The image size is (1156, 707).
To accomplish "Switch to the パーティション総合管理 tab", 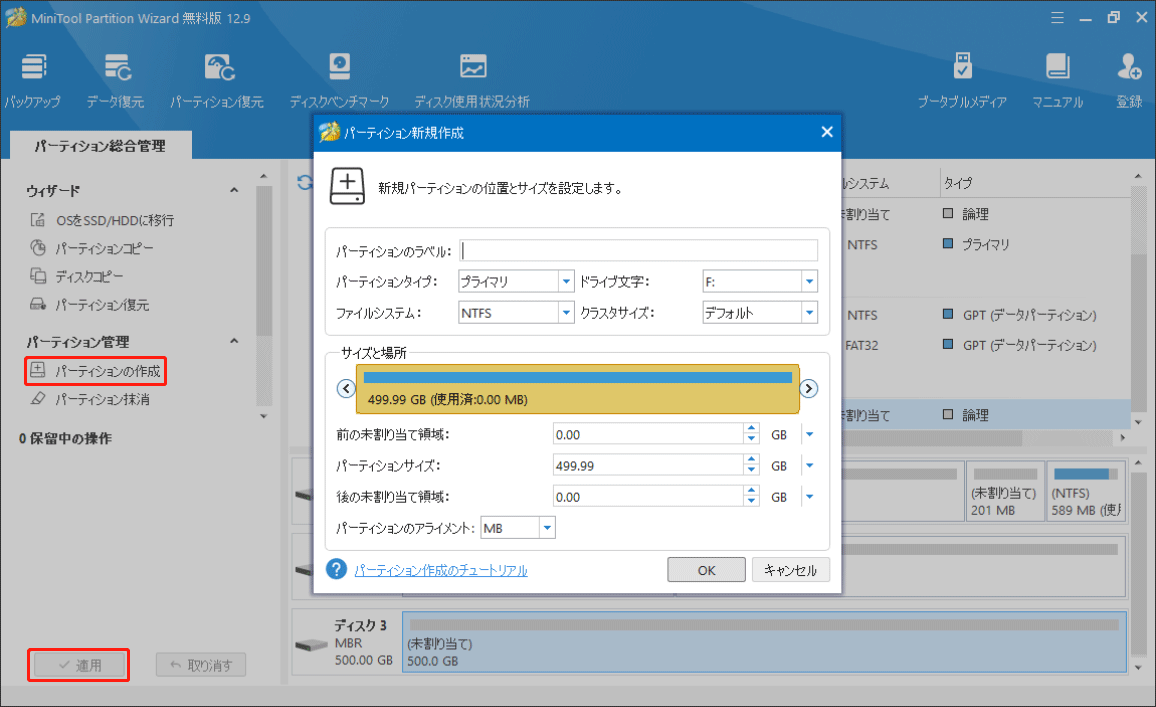I will coord(101,145).
